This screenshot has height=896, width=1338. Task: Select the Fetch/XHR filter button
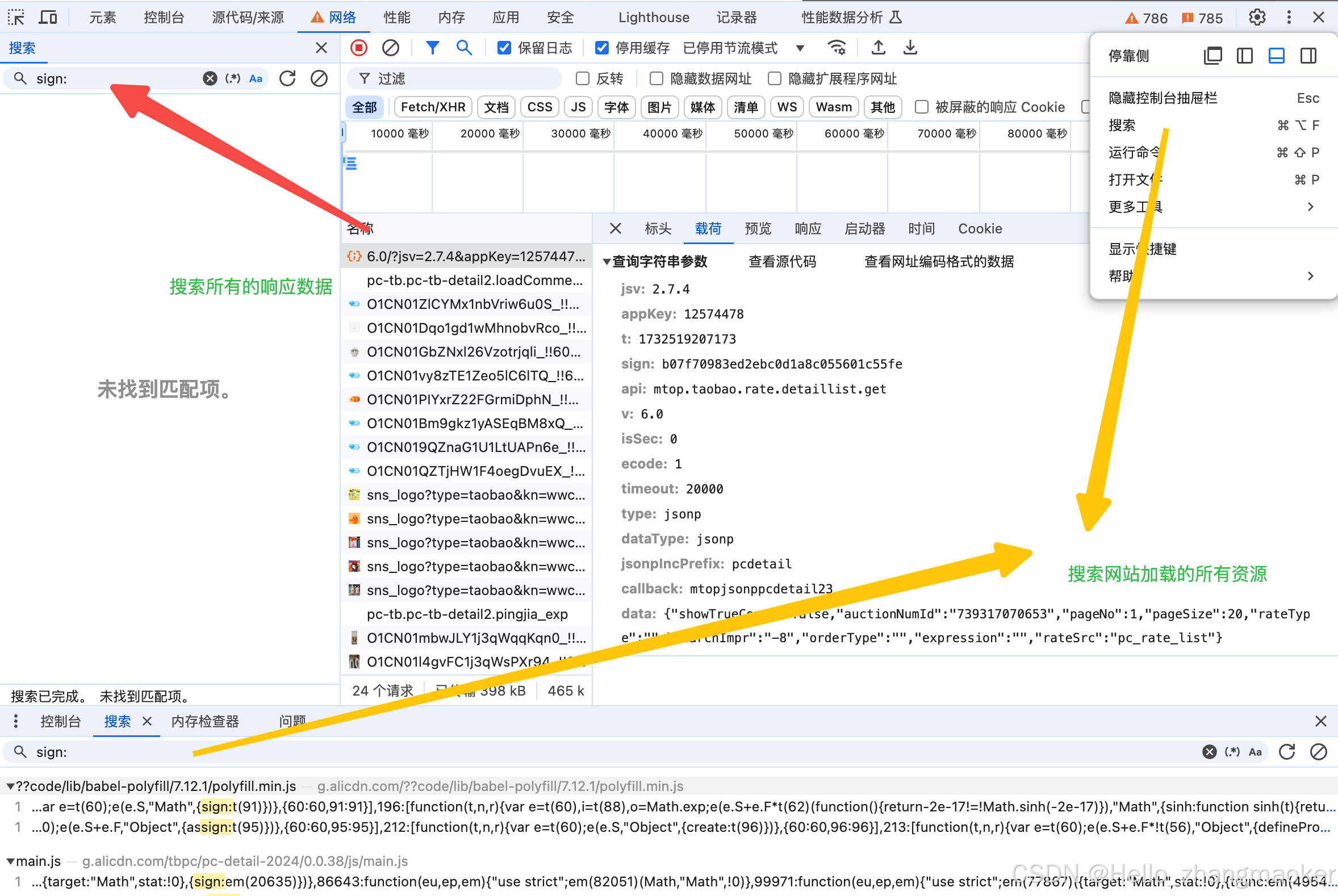click(x=433, y=107)
